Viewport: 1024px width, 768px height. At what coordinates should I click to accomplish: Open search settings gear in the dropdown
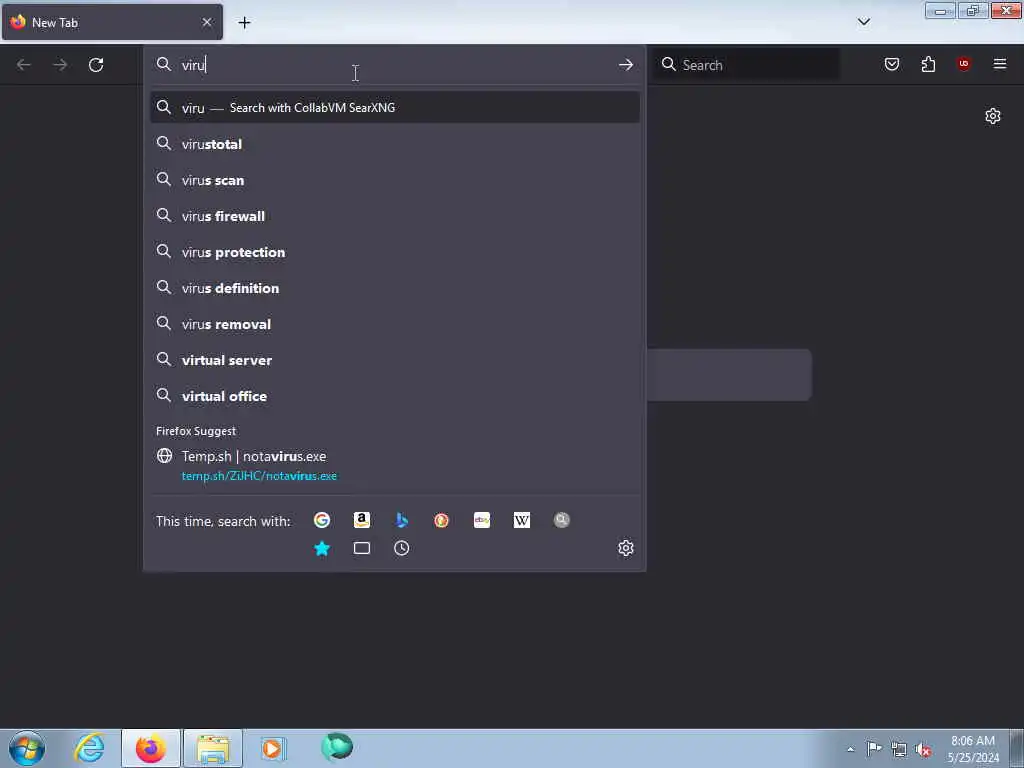[626, 548]
